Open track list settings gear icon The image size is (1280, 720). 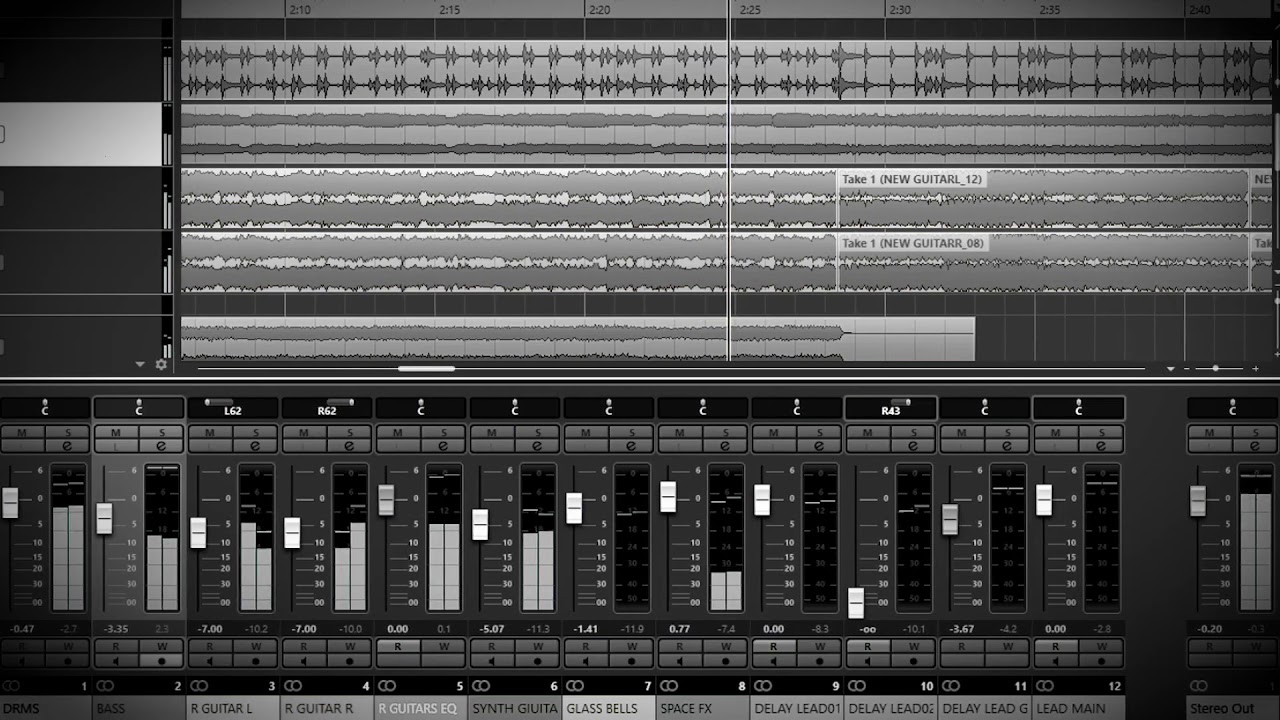[161, 365]
